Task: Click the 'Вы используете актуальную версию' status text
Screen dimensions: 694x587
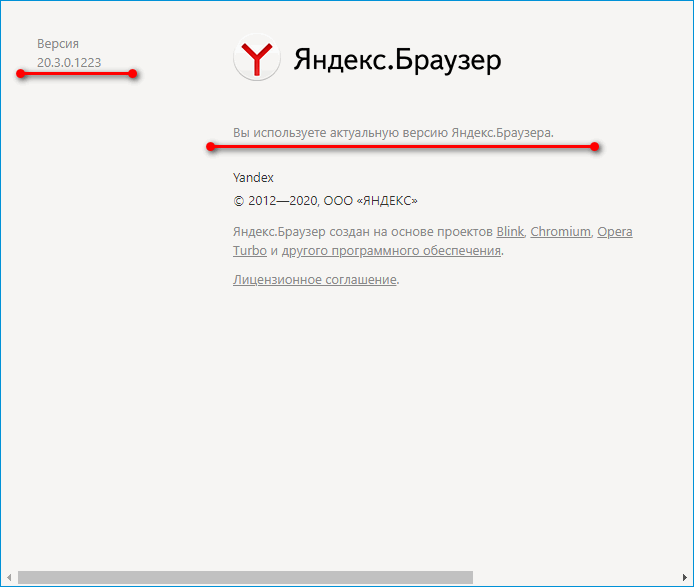Action: point(393,133)
